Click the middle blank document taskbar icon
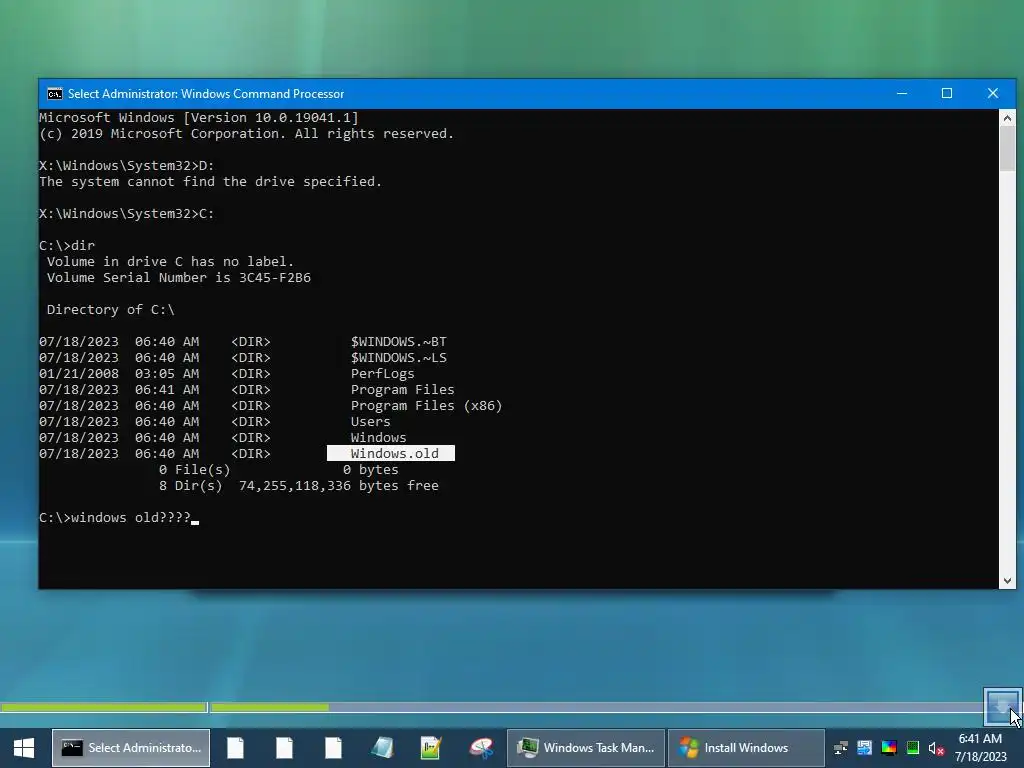 (285, 748)
